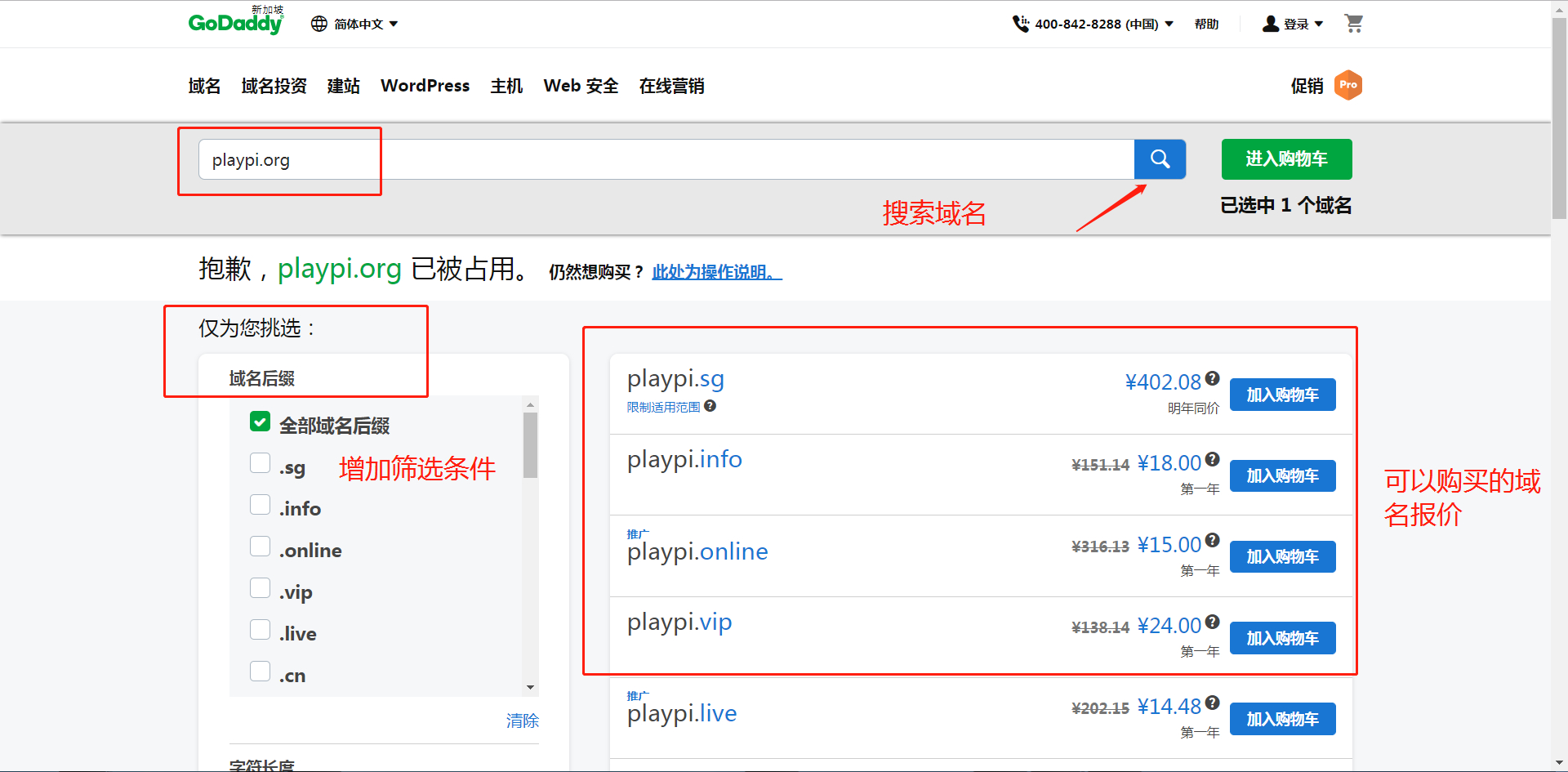Click help icon next to ¥14.48 price
The height and width of the screenshot is (772, 1568).
(x=1213, y=703)
